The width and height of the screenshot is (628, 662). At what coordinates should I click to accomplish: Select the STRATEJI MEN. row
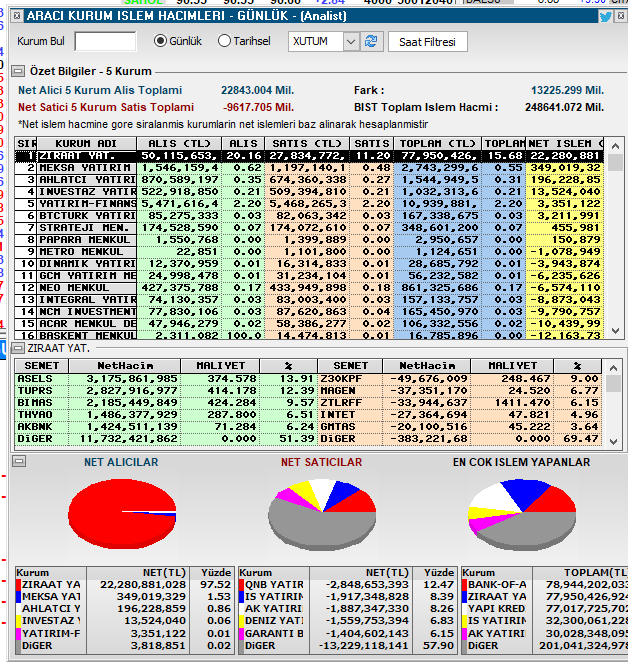point(309,228)
